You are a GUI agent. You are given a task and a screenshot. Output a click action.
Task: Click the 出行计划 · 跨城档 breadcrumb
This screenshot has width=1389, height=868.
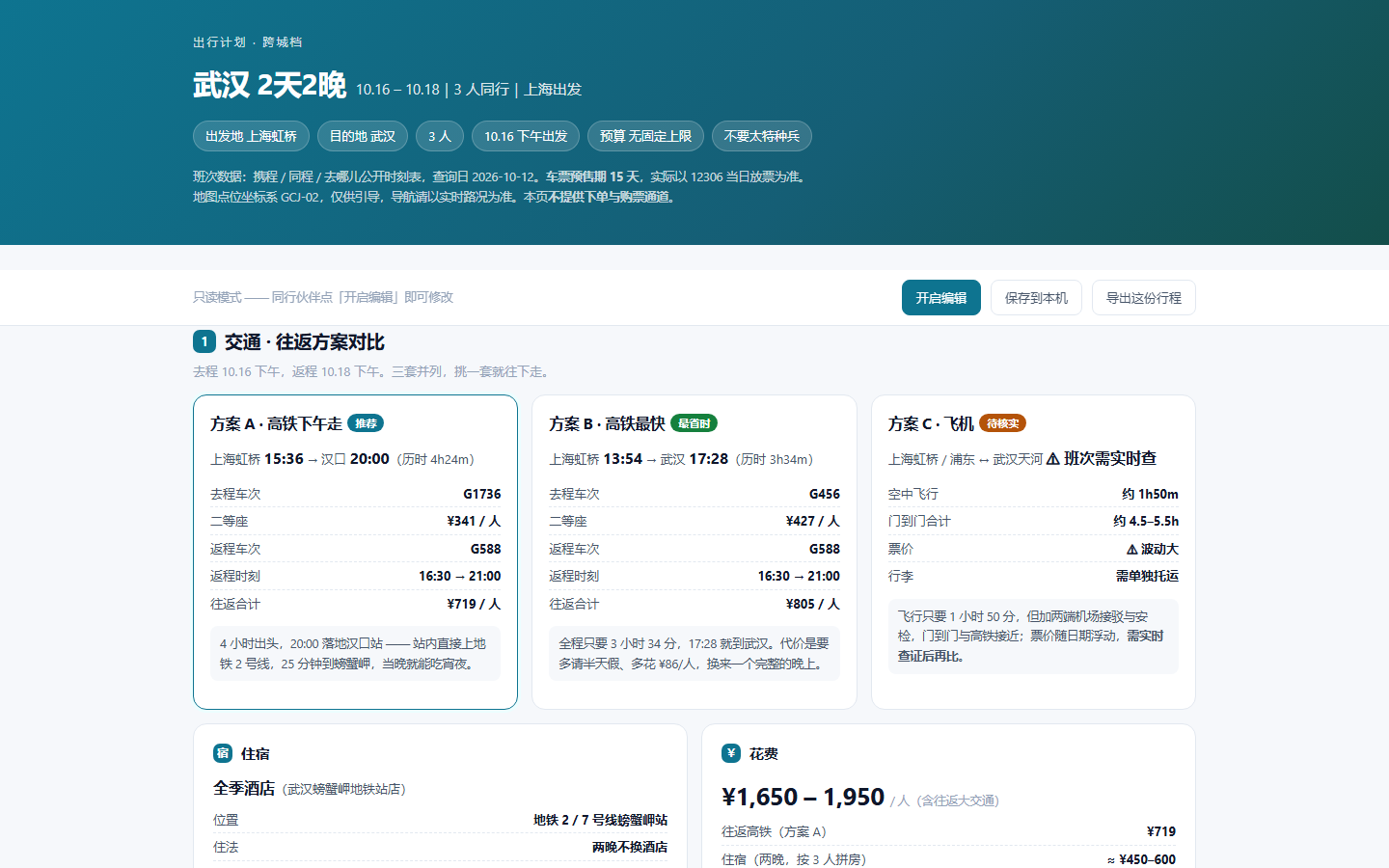248,42
